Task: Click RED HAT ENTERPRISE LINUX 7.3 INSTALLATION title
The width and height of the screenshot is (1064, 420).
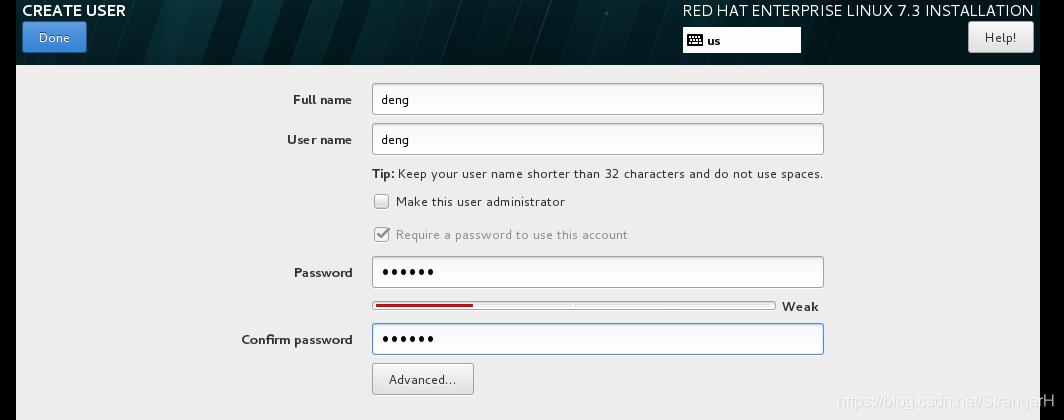Action: point(858,11)
